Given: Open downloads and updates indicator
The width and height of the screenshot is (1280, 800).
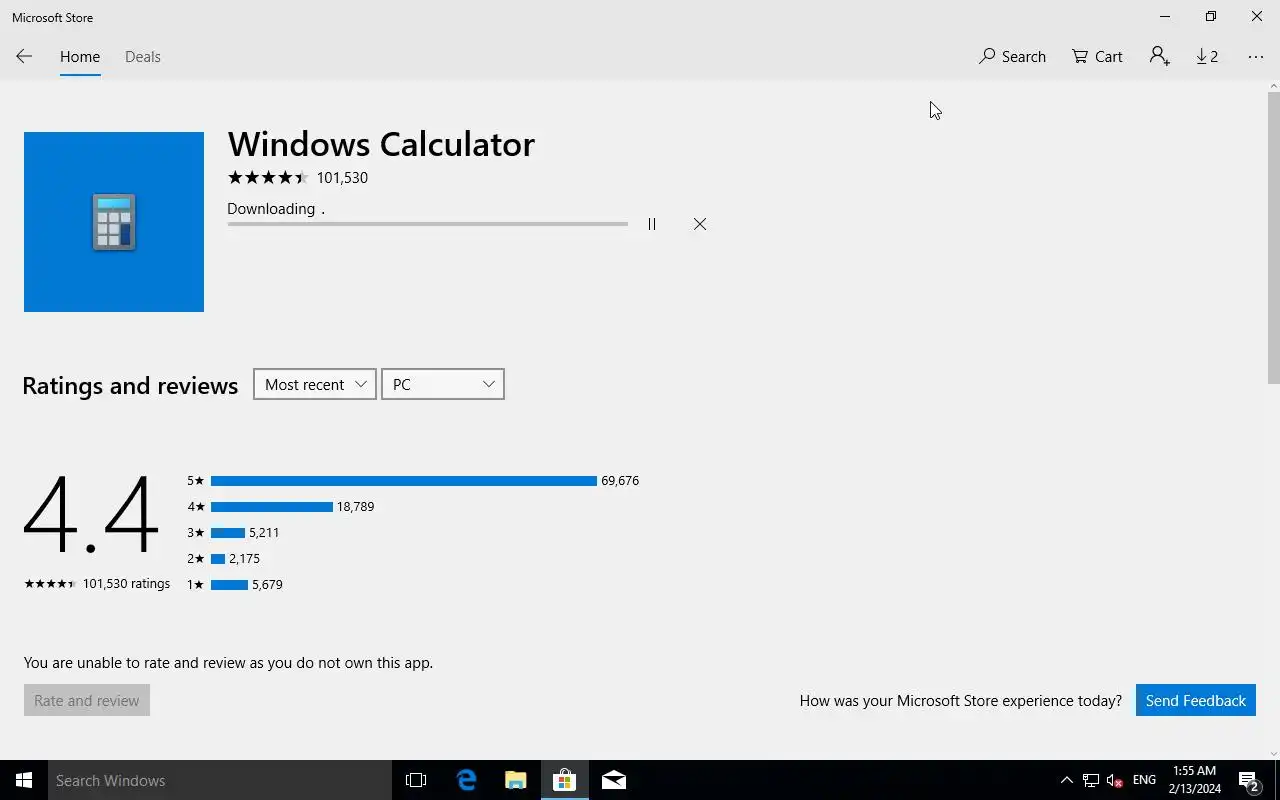Looking at the screenshot, I should tap(1207, 57).
